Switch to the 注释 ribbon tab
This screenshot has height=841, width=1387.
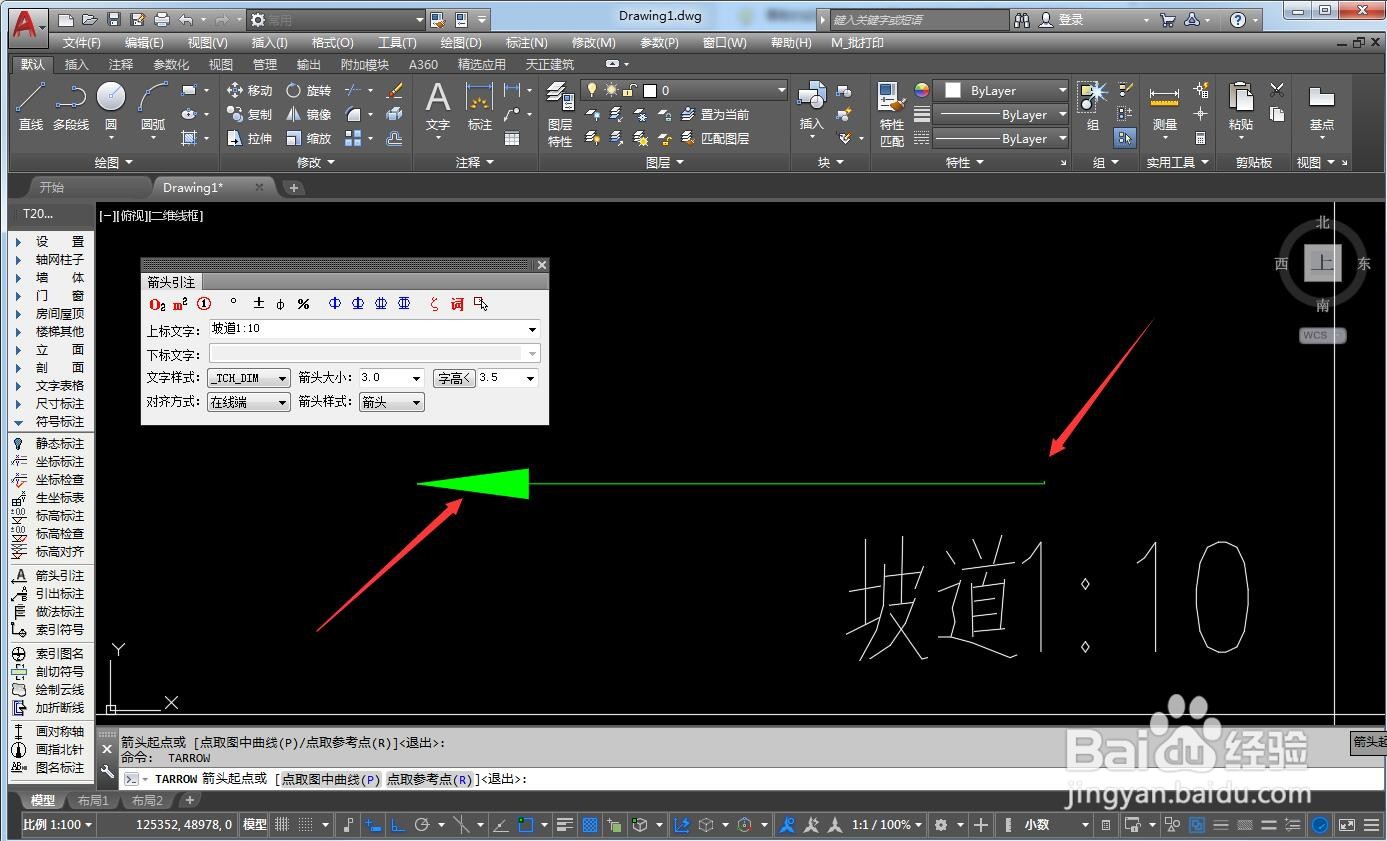point(121,64)
